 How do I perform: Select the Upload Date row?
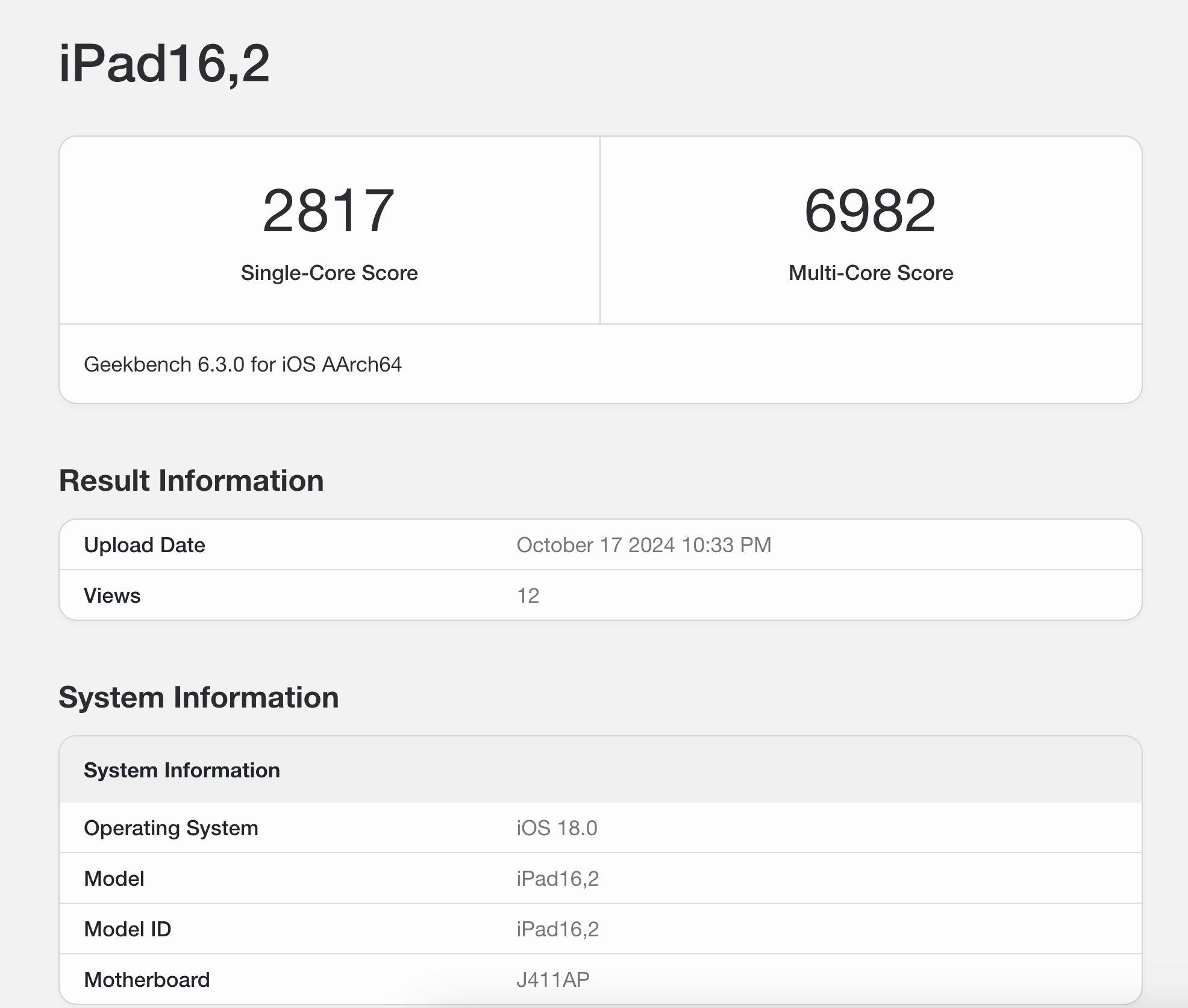click(x=361, y=545)
